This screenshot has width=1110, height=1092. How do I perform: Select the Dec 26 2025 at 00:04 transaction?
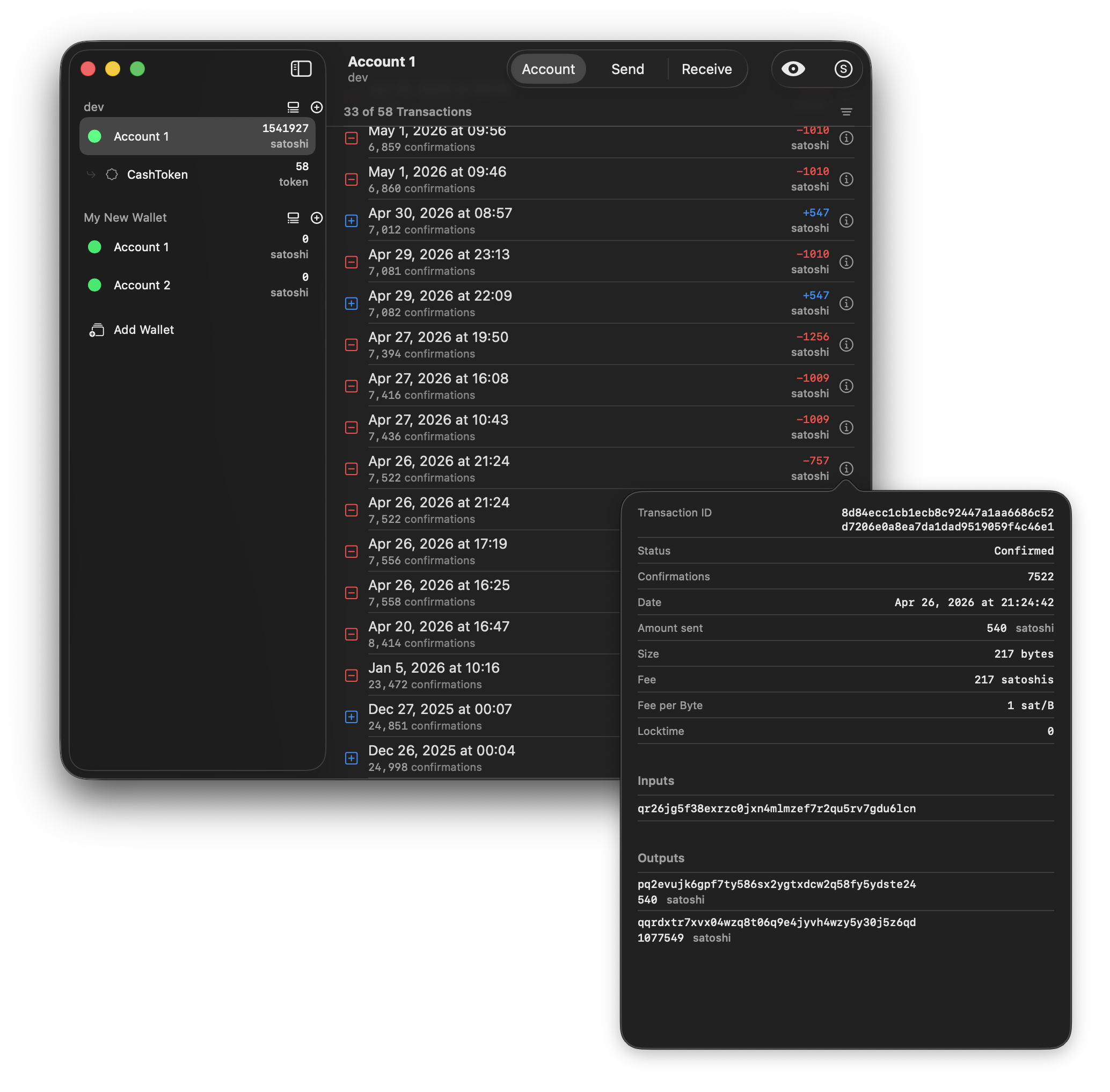point(481,758)
